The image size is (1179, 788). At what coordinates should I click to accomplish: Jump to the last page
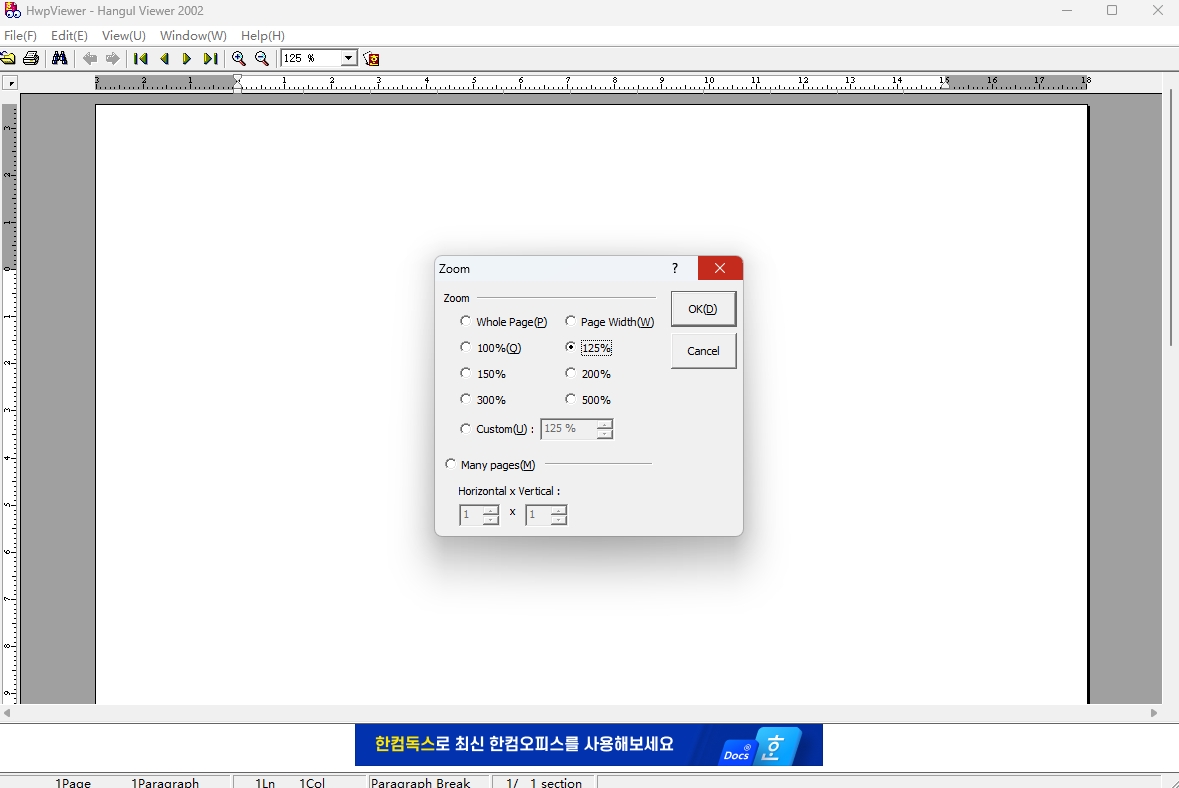click(x=211, y=59)
